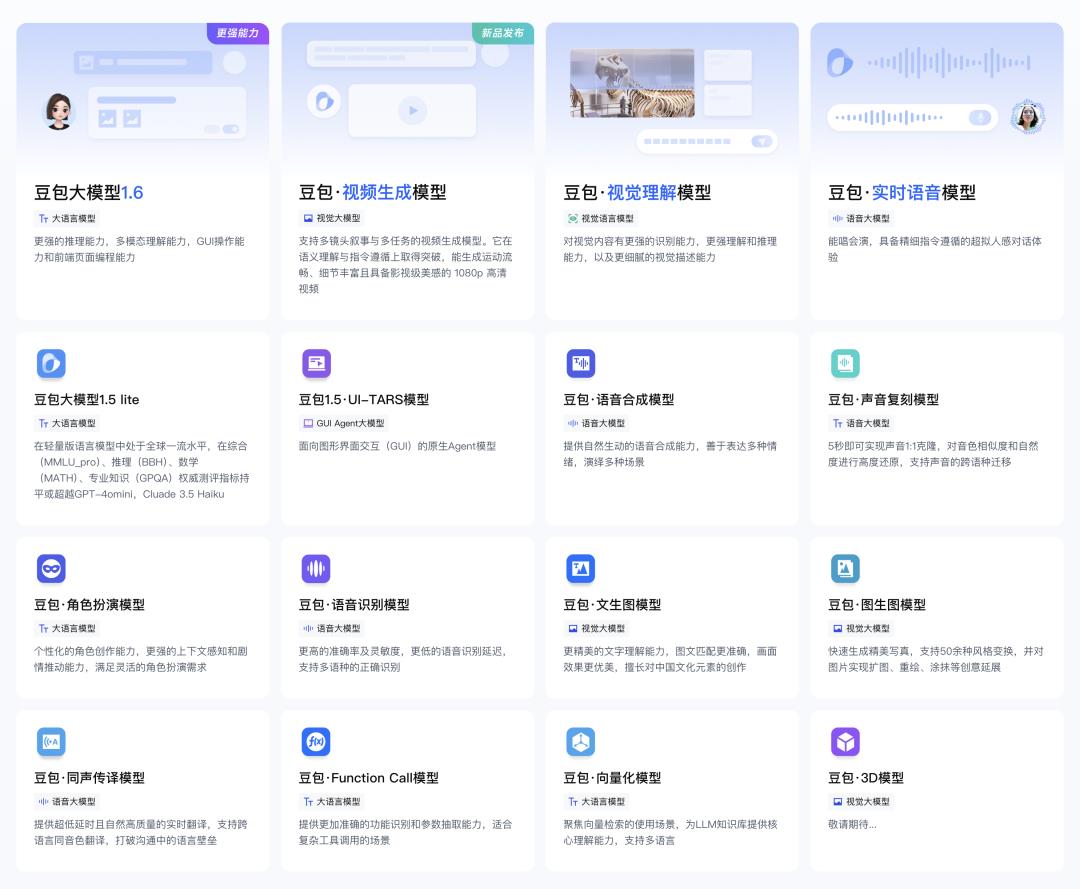Open the 豆包·语音合成模型 title
Viewport: 1080px width, 889px height.
click(x=619, y=399)
